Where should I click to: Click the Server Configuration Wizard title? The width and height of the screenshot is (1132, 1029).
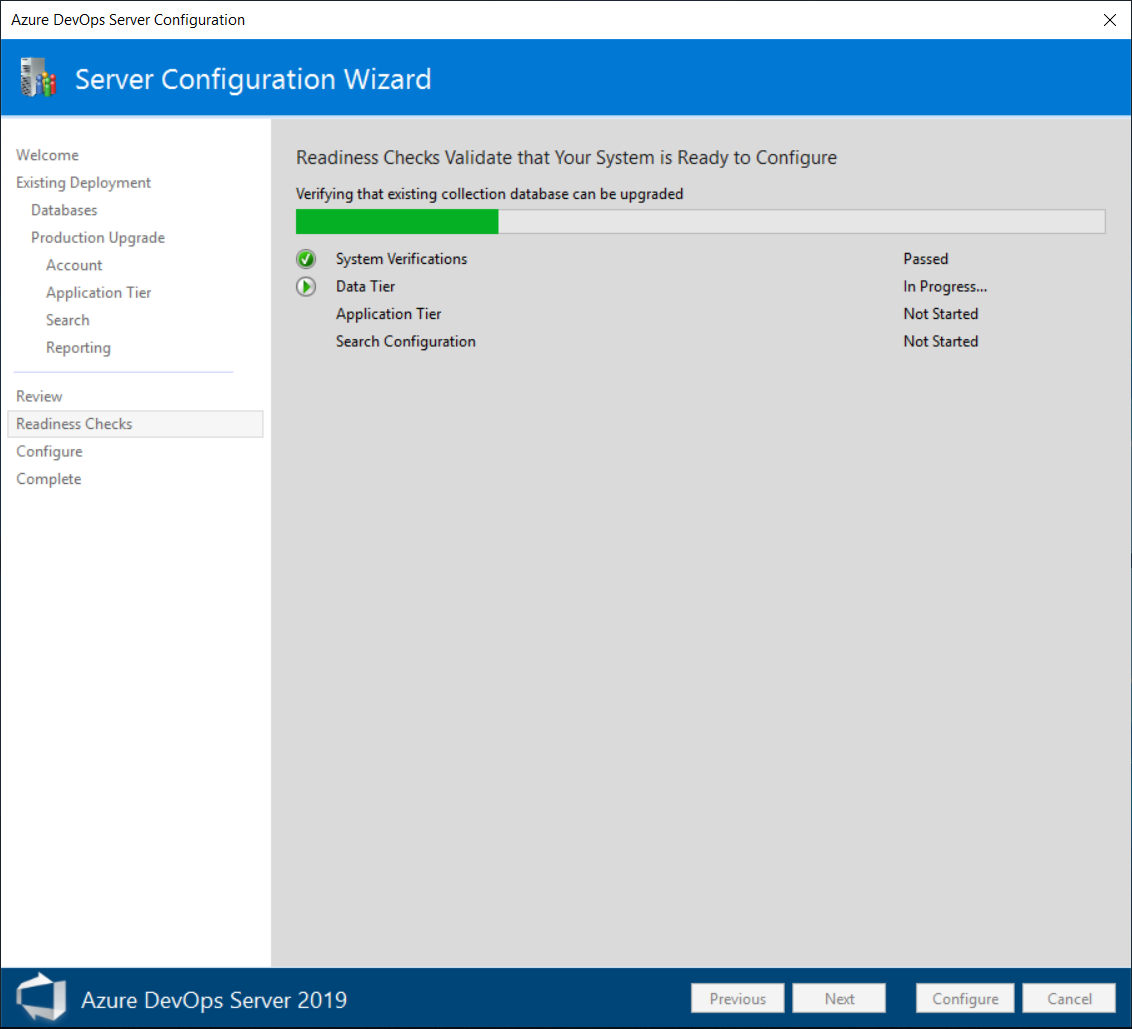[x=253, y=79]
